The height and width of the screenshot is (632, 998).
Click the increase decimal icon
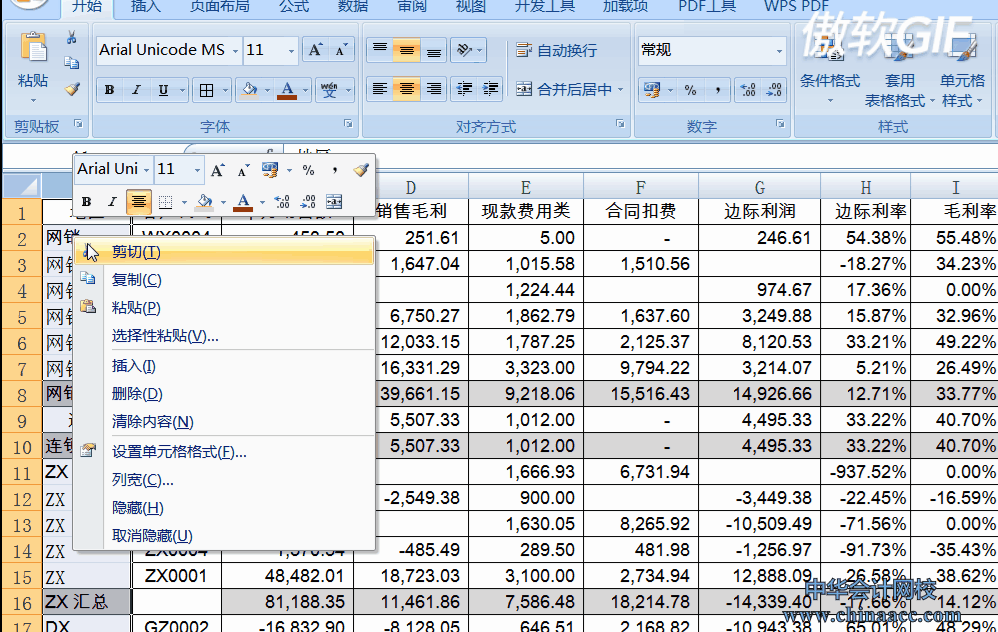[x=746, y=90]
